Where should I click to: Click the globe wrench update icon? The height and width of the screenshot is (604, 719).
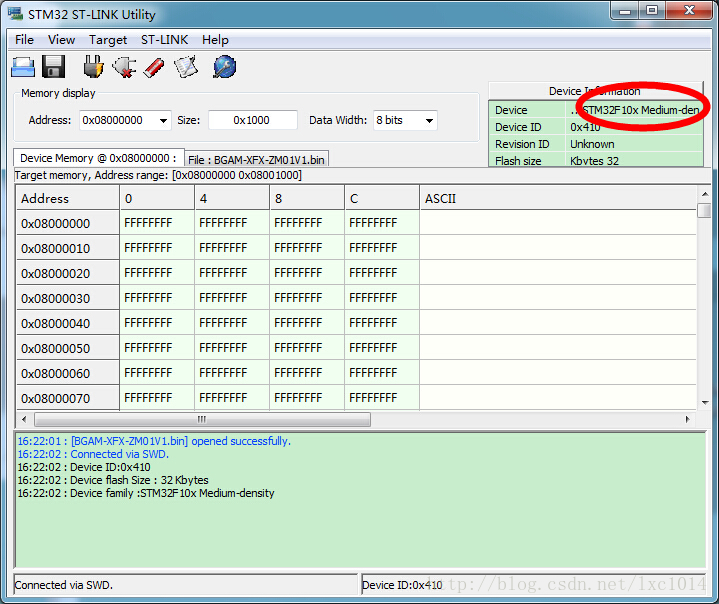tap(225, 67)
